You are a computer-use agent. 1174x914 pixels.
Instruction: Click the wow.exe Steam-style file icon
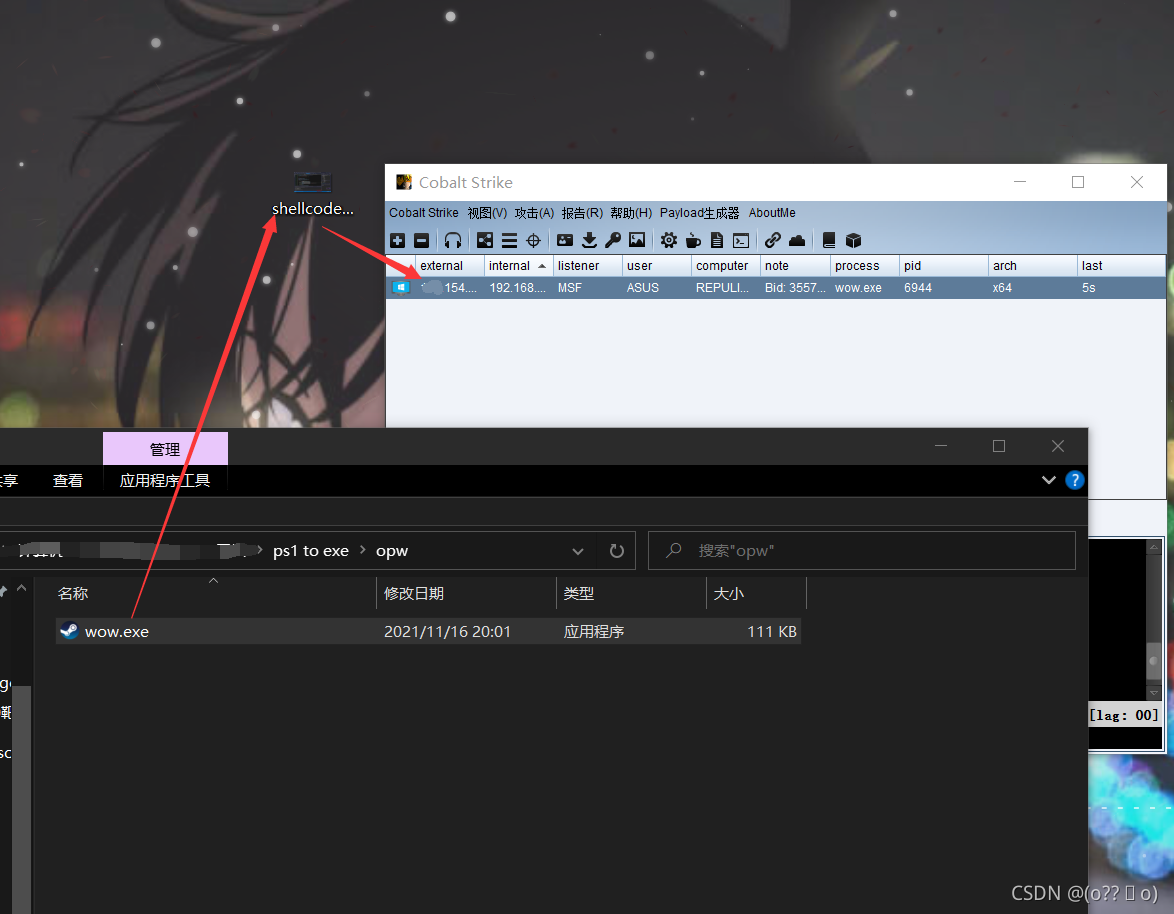(69, 631)
